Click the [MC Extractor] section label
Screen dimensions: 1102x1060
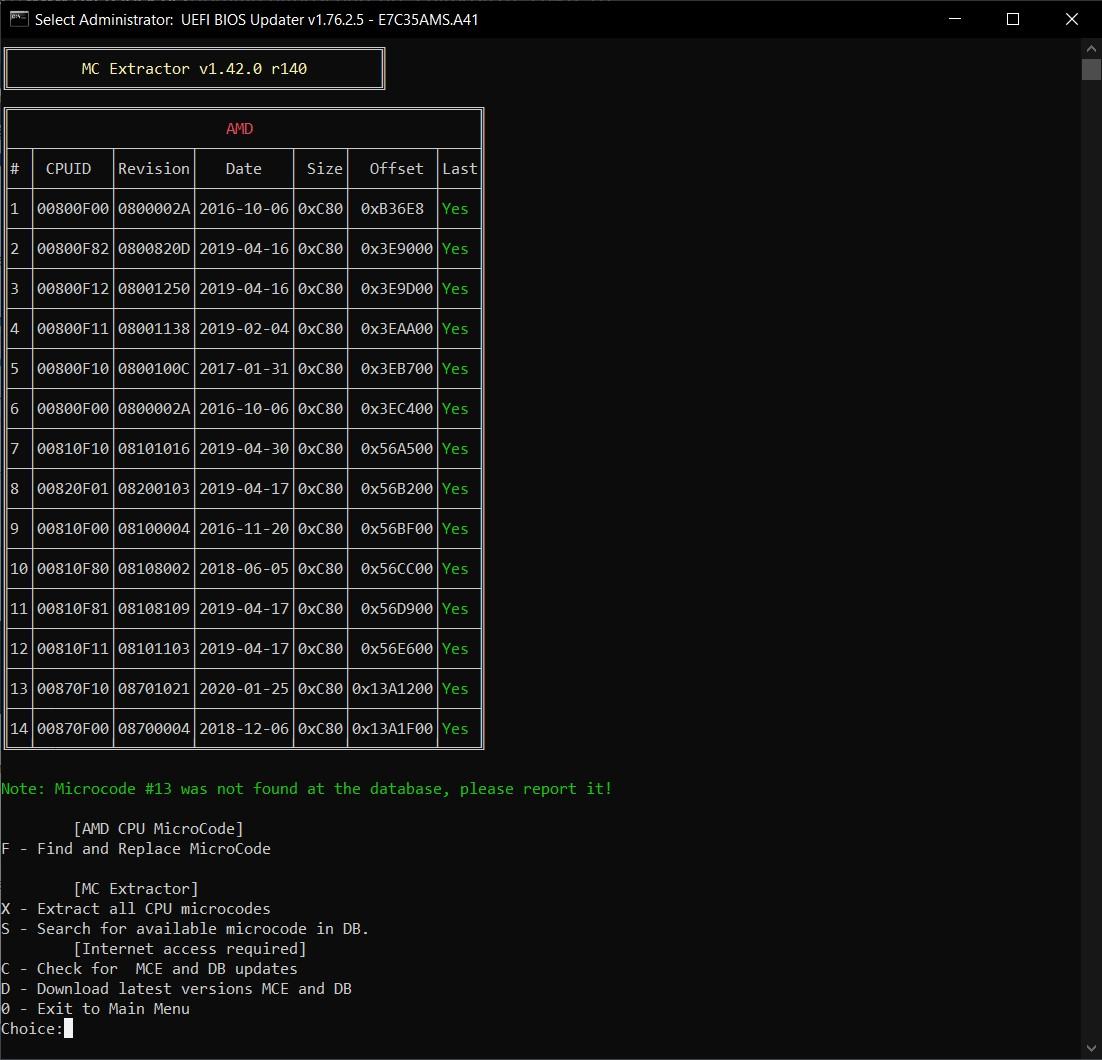(136, 889)
